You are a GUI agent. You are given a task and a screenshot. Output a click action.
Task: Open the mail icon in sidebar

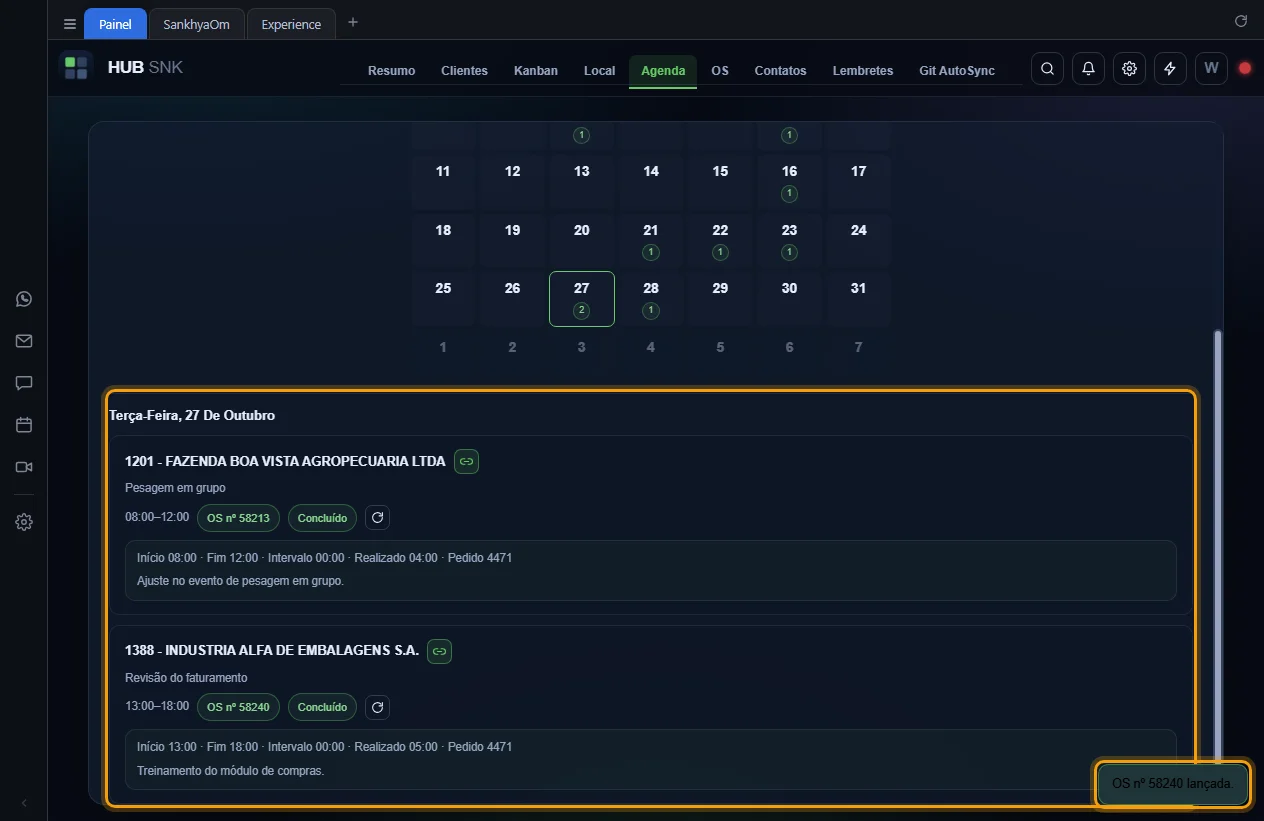coord(24,341)
